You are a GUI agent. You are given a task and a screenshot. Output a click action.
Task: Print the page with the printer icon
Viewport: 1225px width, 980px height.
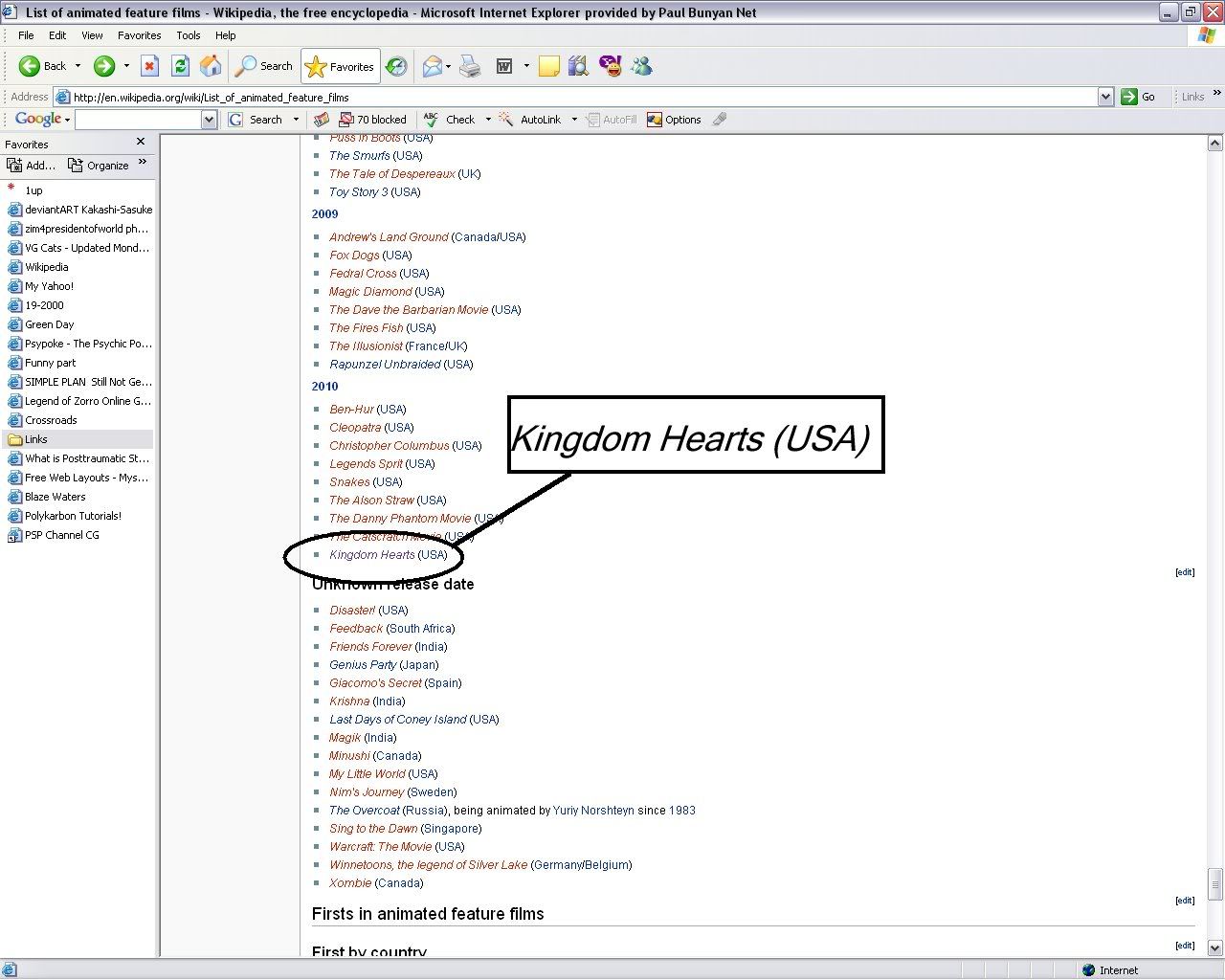pyautogui.click(x=470, y=66)
